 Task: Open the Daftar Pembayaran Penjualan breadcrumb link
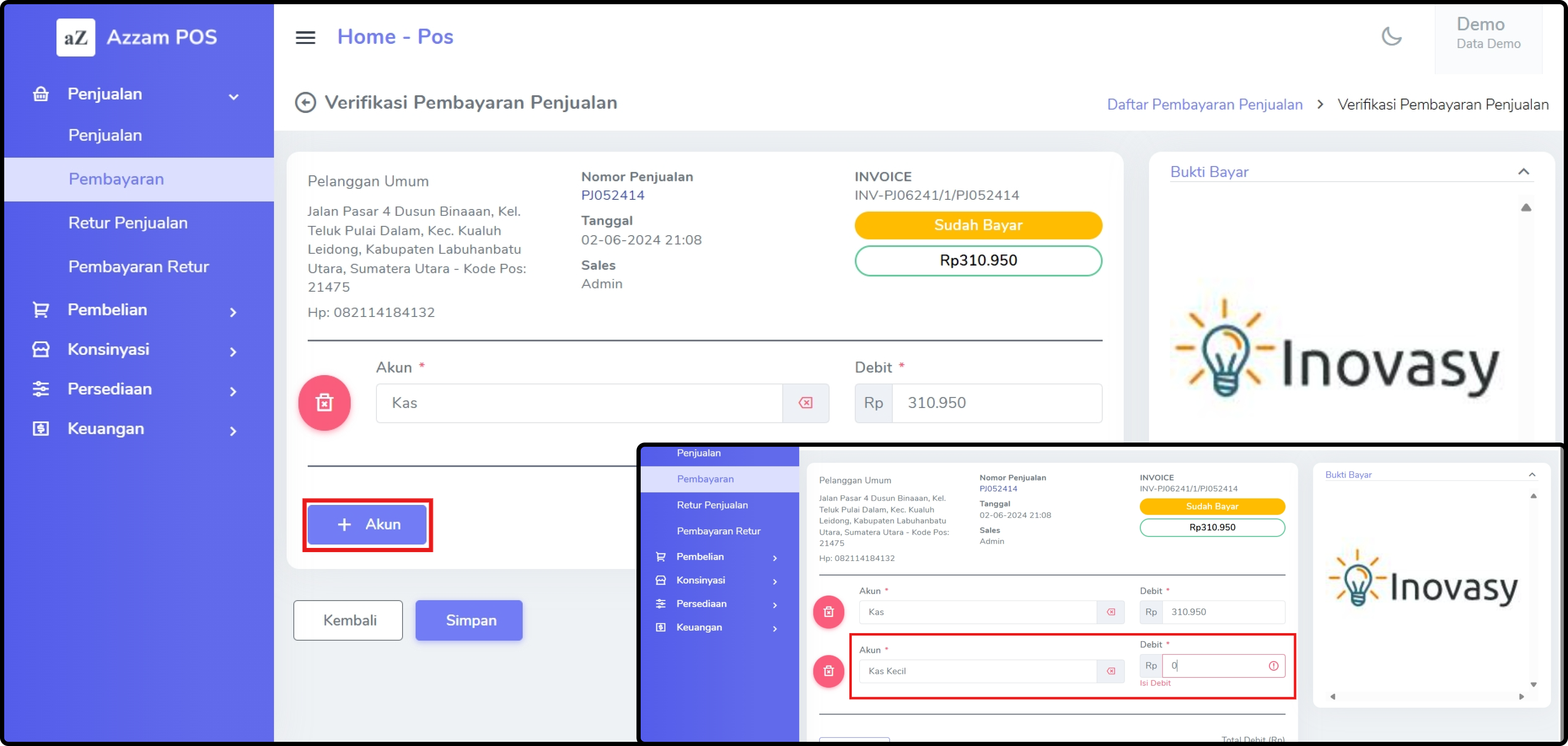[1204, 105]
